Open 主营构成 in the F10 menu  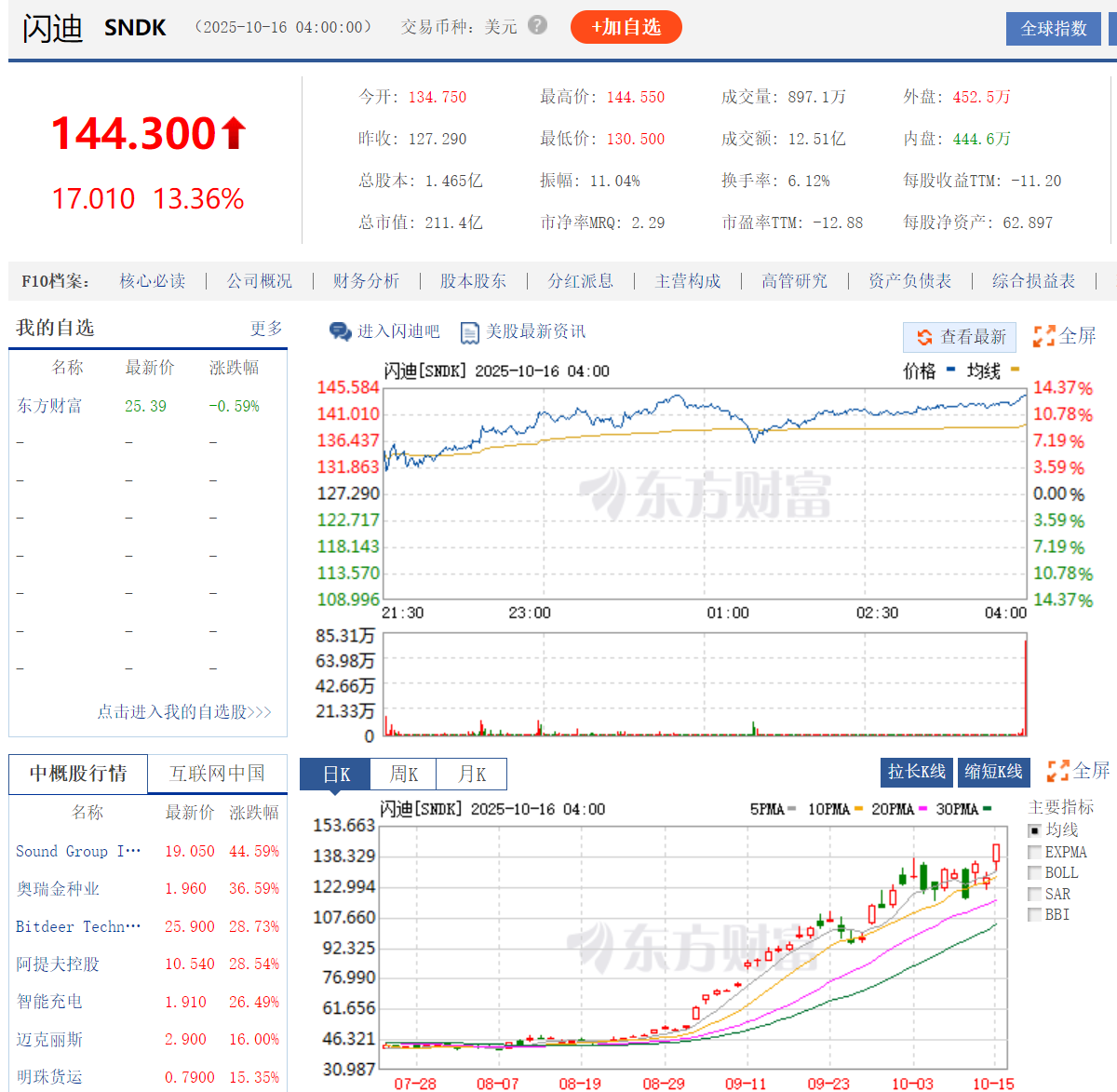tap(688, 281)
